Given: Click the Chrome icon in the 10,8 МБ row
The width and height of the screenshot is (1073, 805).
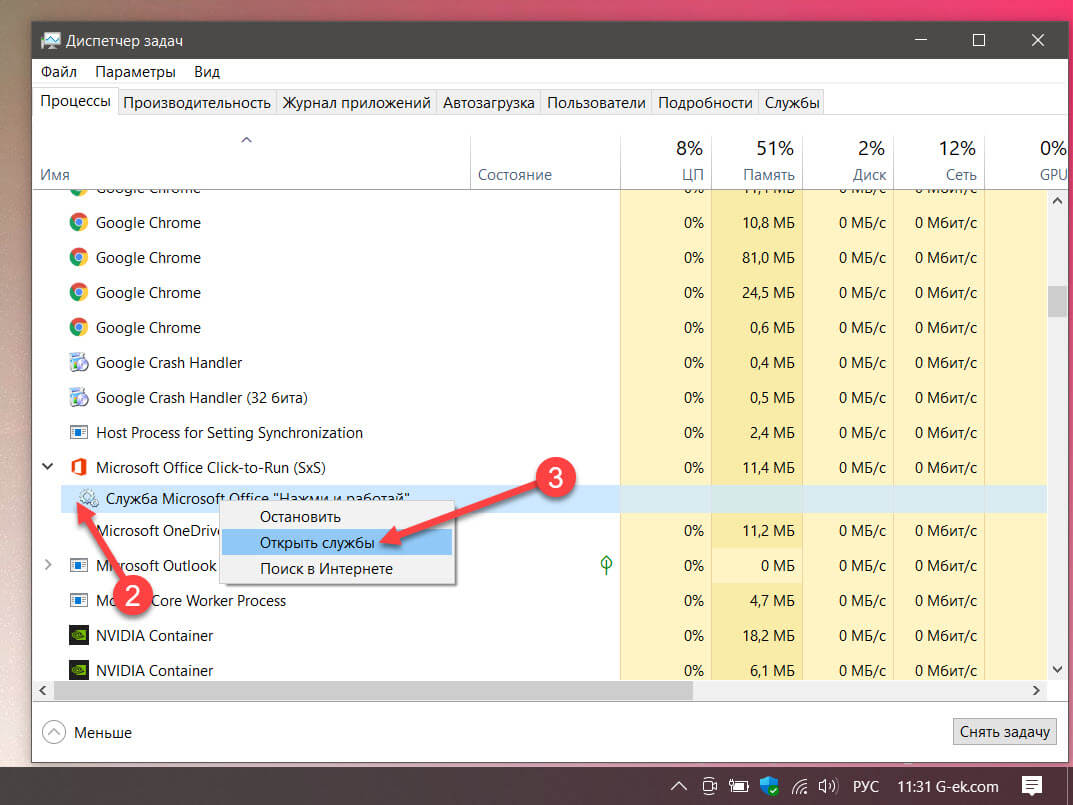Looking at the screenshot, I should pyautogui.click(x=79, y=222).
